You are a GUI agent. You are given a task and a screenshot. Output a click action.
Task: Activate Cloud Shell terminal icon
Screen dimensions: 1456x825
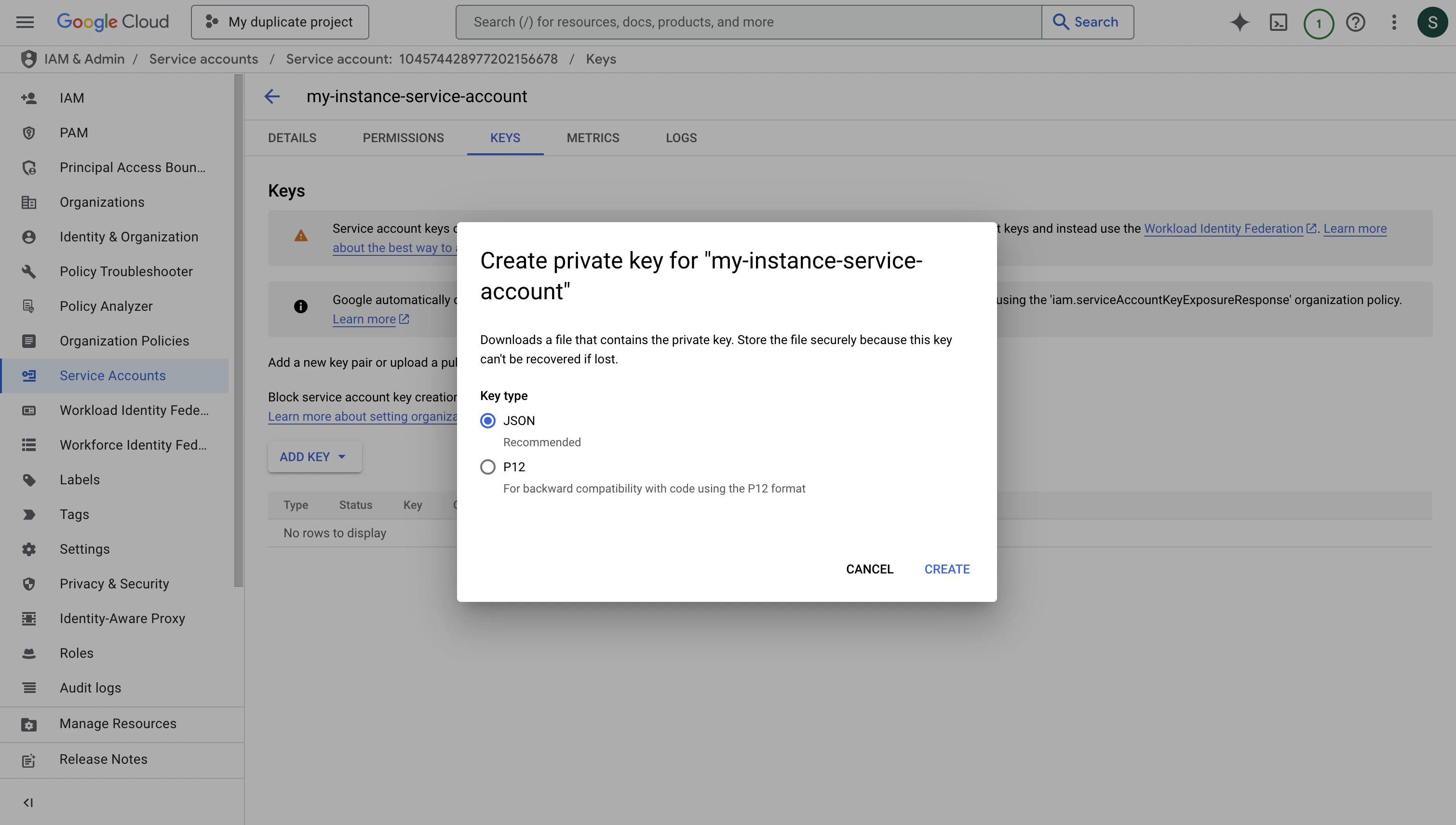pyautogui.click(x=1279, y=22)
